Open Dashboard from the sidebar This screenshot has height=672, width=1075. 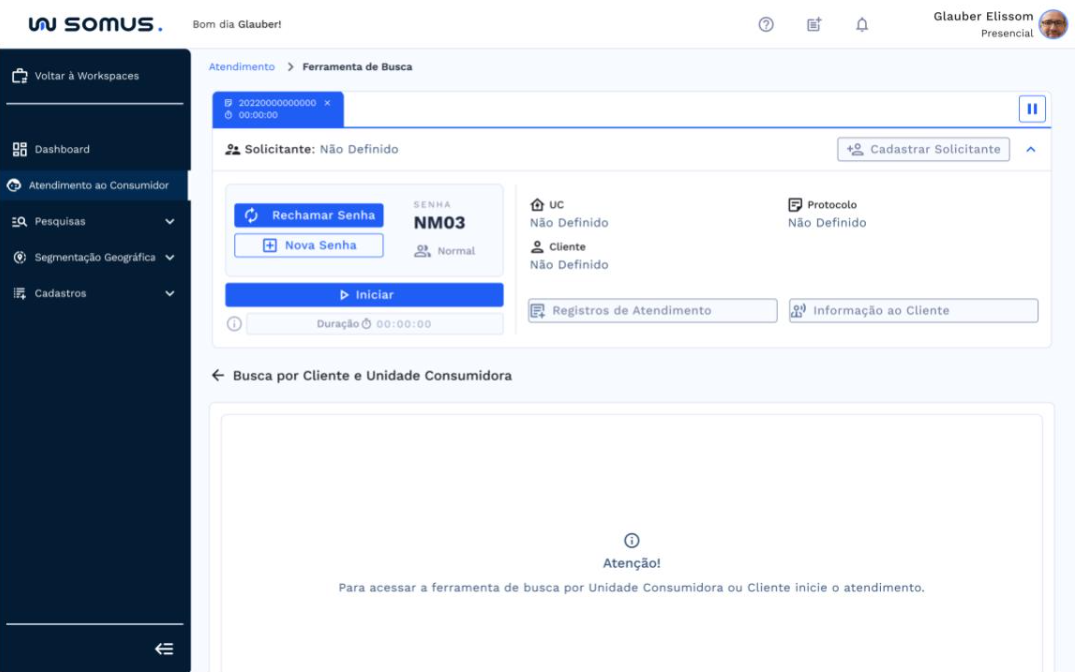click(62, 149)
